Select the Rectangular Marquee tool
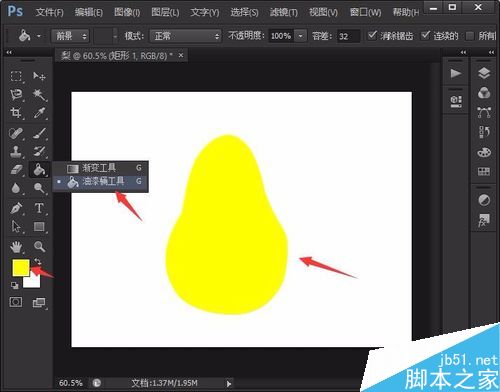 pos(16,76)
